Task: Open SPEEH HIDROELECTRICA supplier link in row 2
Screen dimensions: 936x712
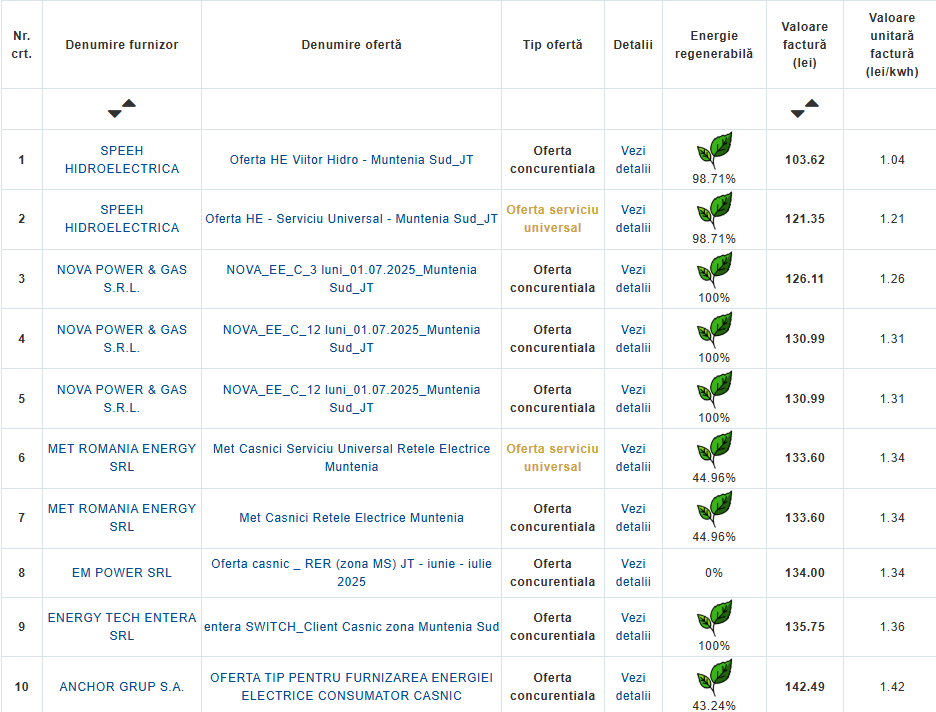Action: [x=122, y=218]
